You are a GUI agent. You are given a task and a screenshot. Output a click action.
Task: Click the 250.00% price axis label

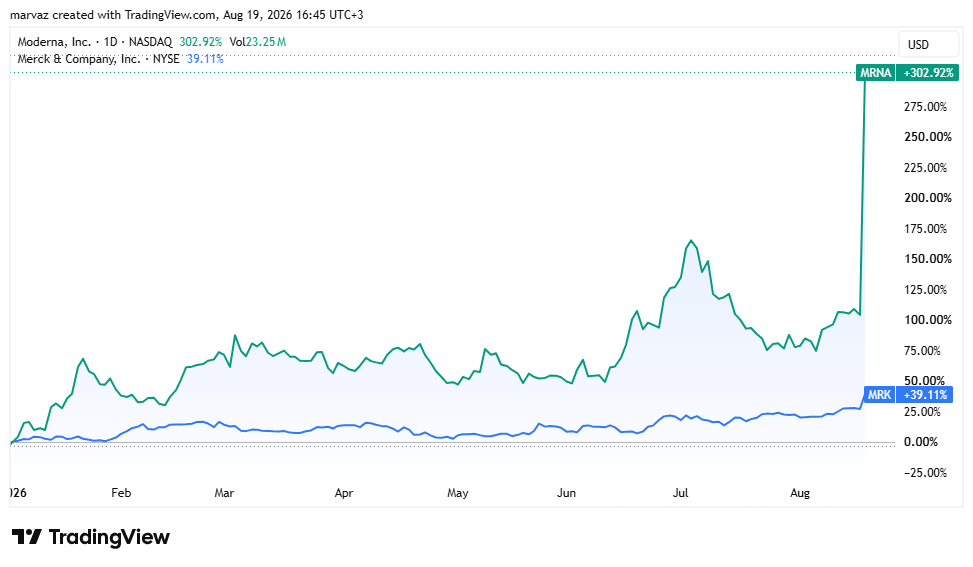(928, 136)
